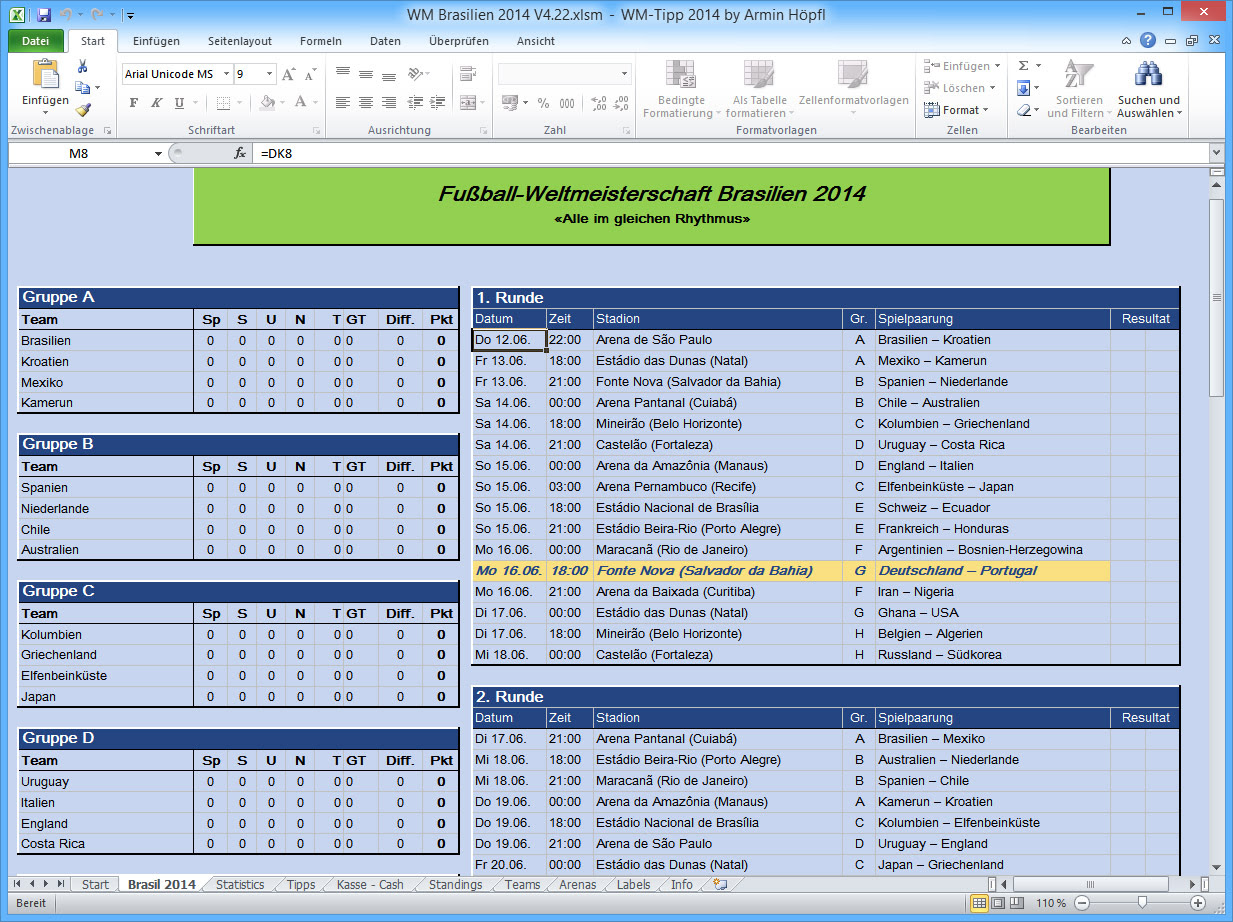The height and width of the screenshot is (922, 1233).
Task: Open the Datei tab
Action: [36, 41]
